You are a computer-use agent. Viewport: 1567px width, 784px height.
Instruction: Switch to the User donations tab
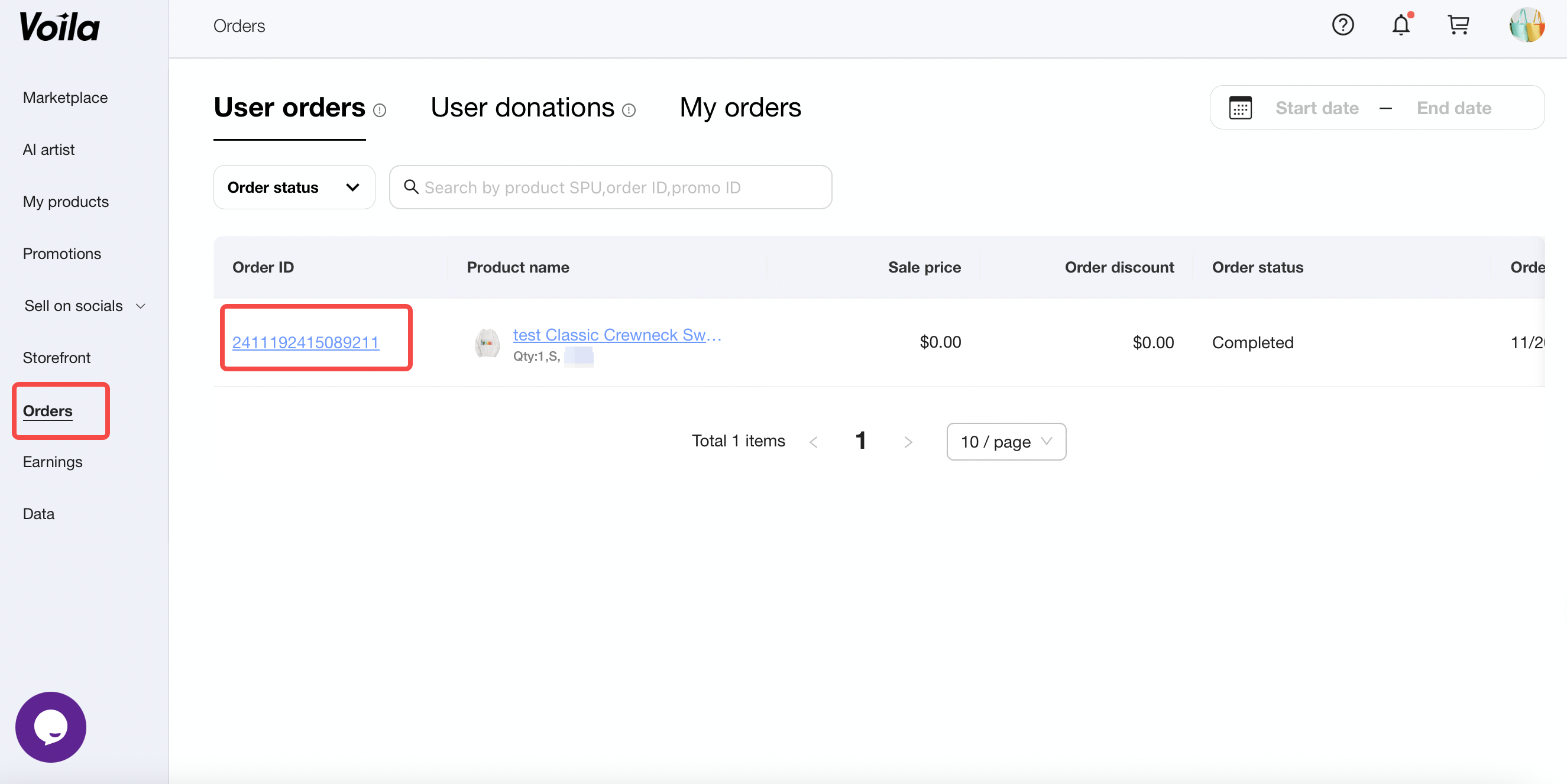(523, 108)
